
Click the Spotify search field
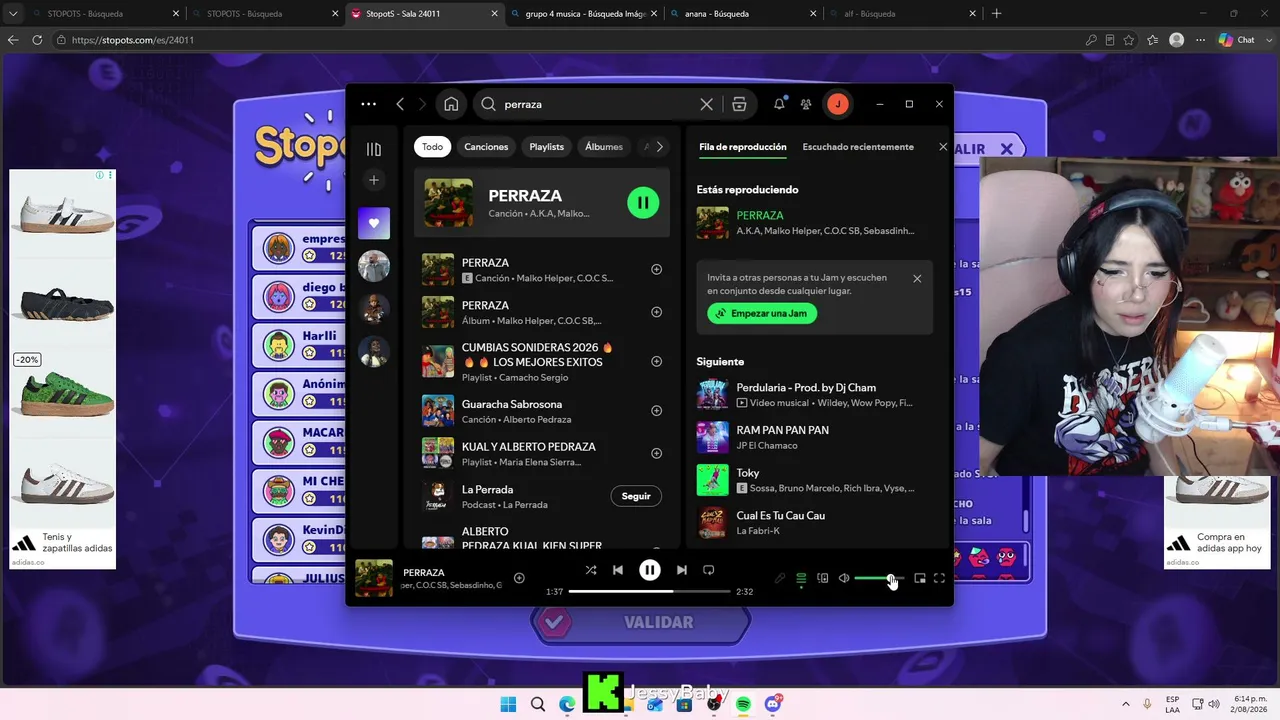pos(598,104)
